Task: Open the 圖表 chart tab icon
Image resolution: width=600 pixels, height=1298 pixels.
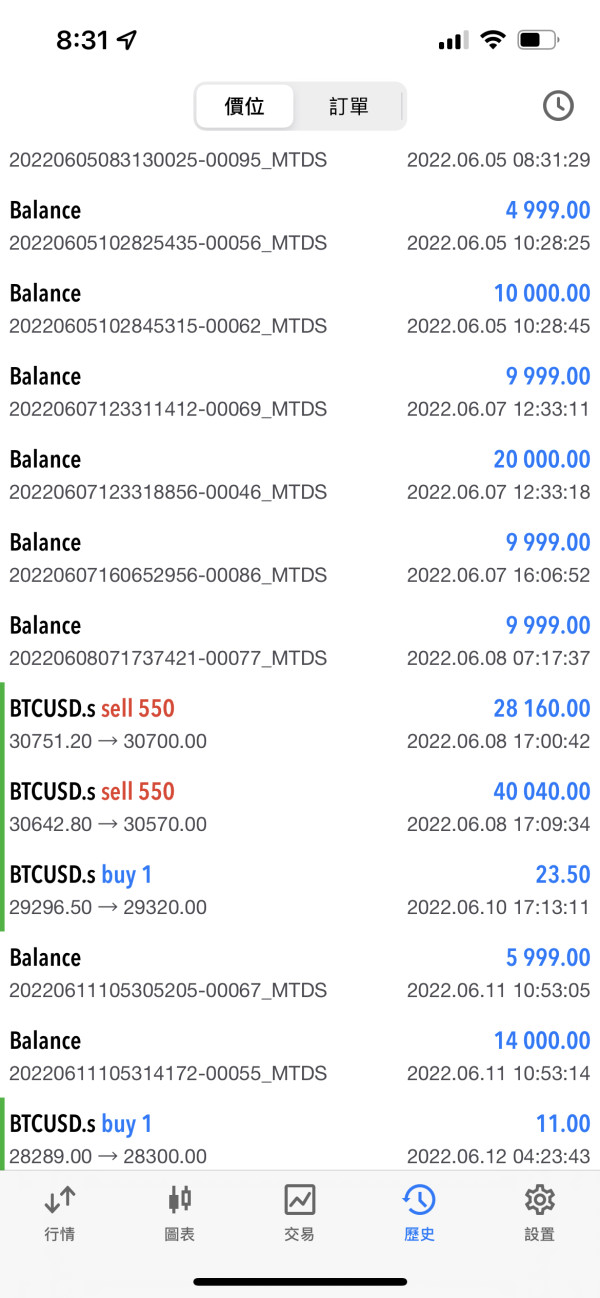Action: click(x=180, y=1200)
